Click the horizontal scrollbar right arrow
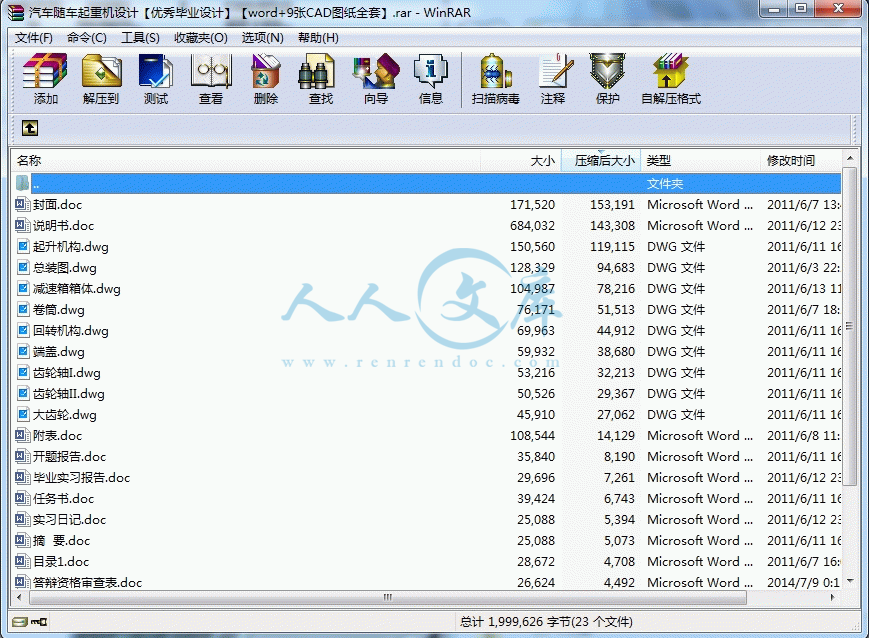The height and width of the screenshot is (638, 869). click(833, 598)
